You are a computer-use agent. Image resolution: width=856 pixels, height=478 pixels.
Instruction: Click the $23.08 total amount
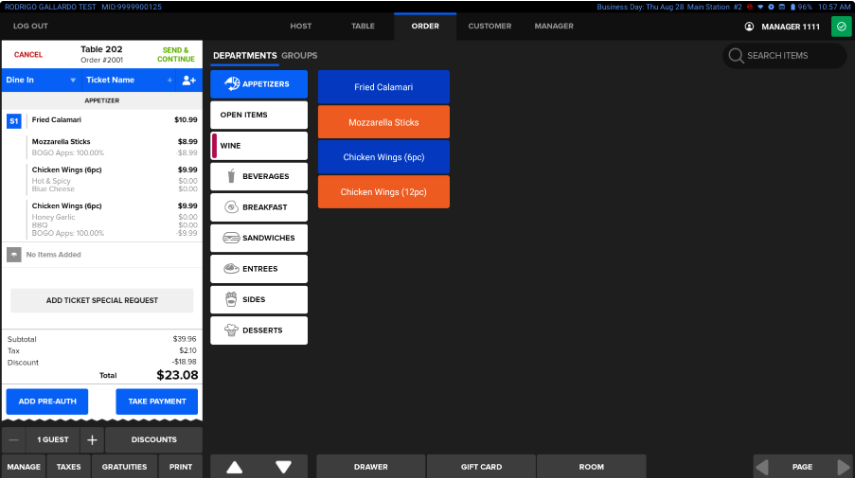coord(177,375)
